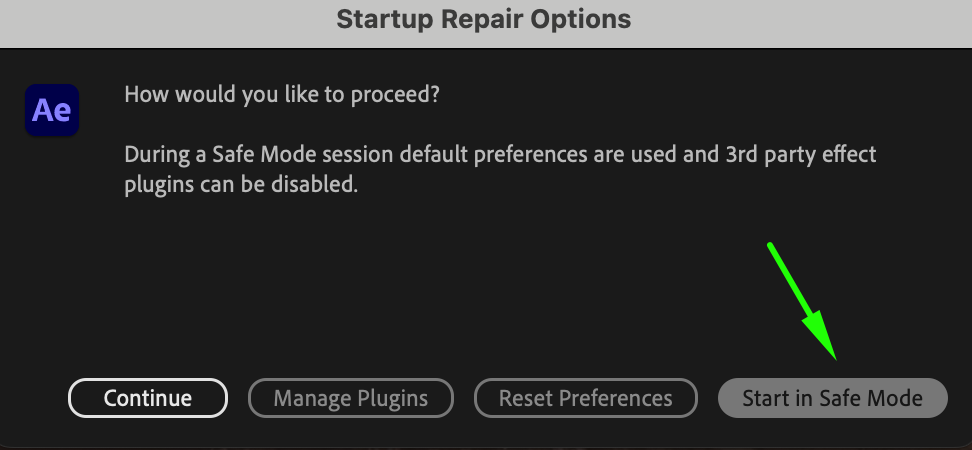Click the Startup Repair Options title bar

click(484, 22)
